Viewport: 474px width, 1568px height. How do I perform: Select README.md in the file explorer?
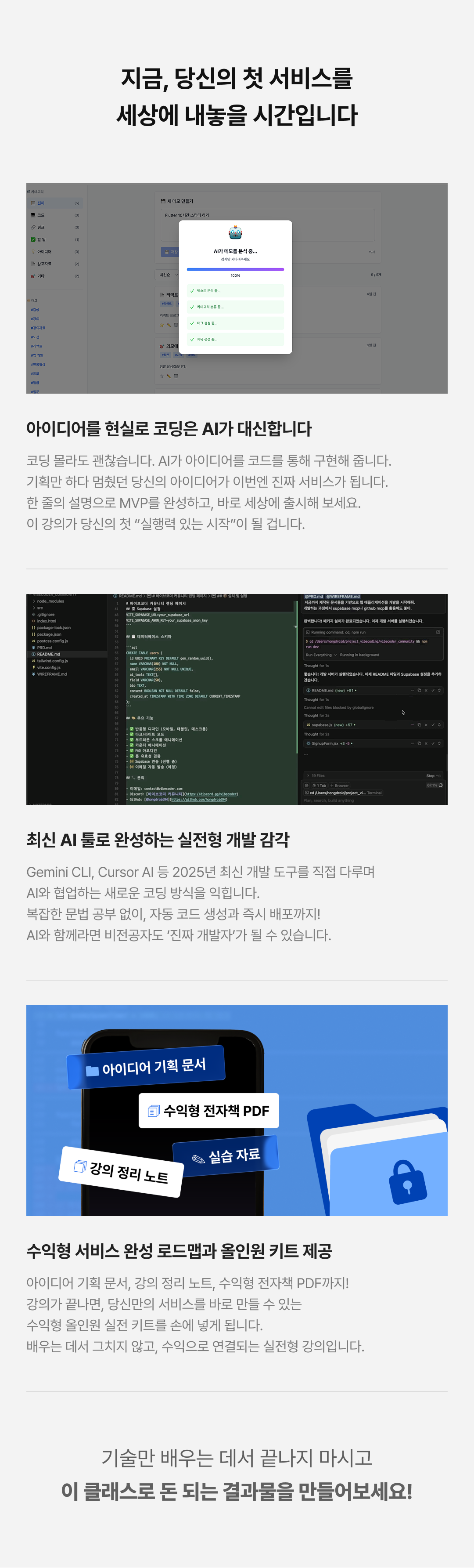pos(49,654)
